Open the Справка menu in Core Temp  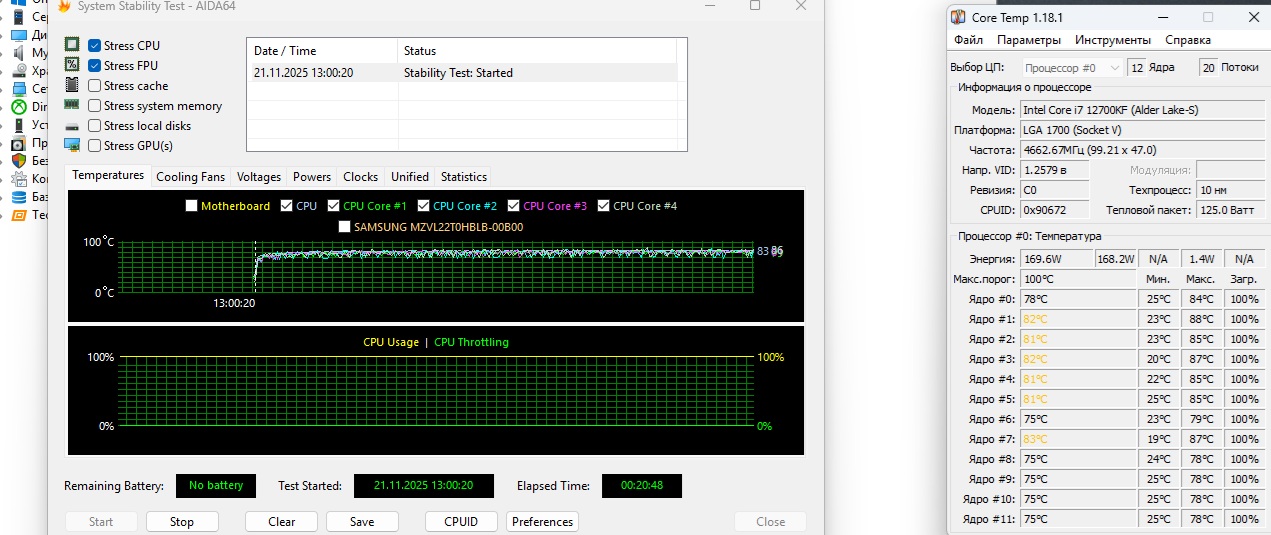click(x=1188, y=40)
